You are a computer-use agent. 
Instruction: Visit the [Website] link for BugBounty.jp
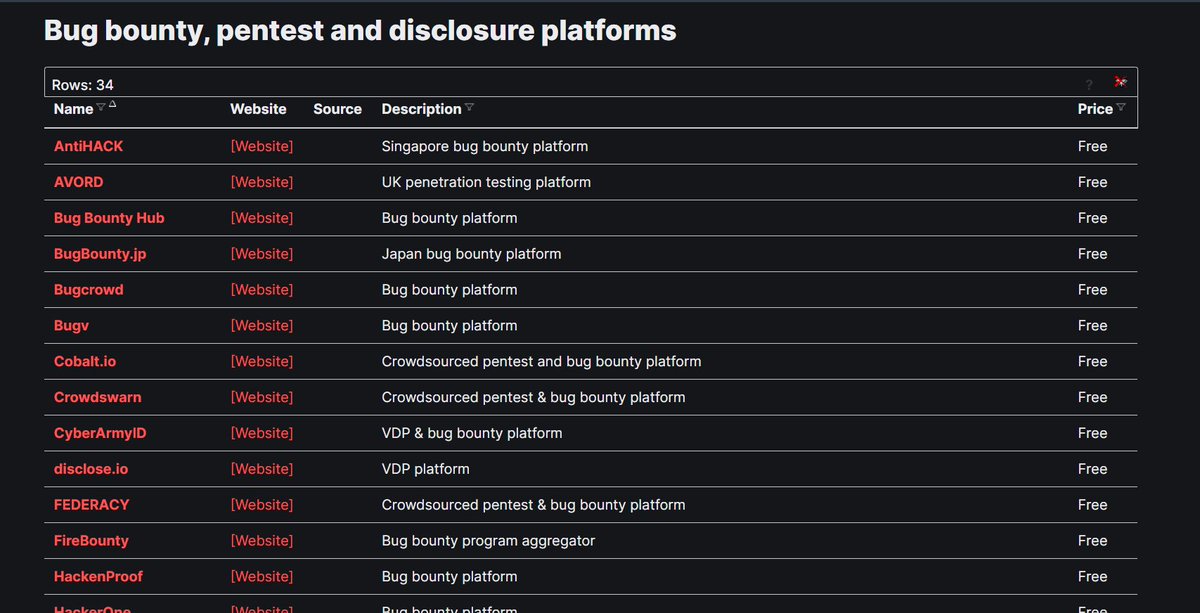tap(262, 254)
